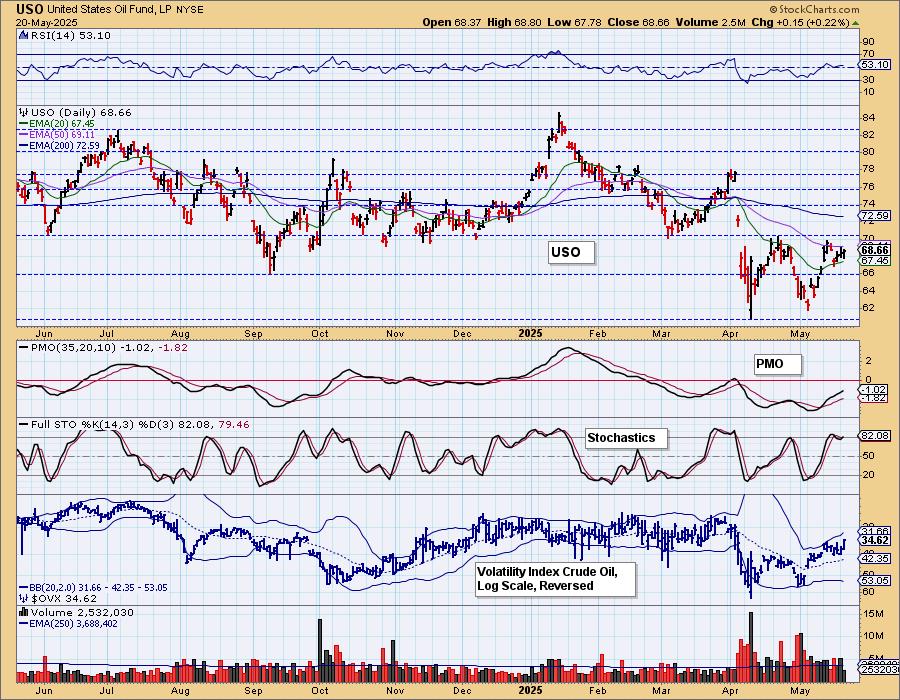Click the May label on bottom time axis
This screenshot has height=700, width=900.
[x=800, y=691]
